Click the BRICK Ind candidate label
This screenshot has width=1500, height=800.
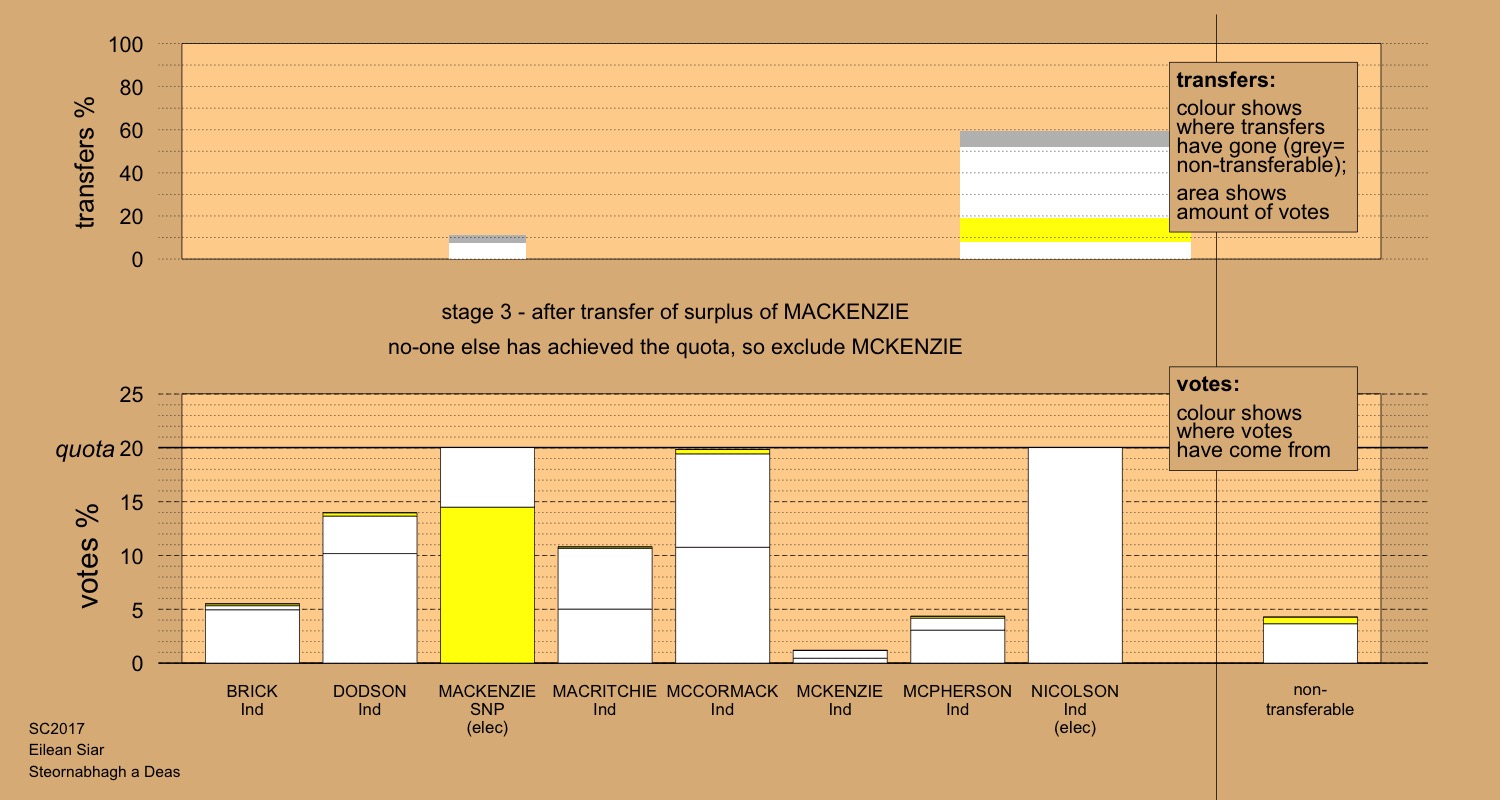point(252,700)
